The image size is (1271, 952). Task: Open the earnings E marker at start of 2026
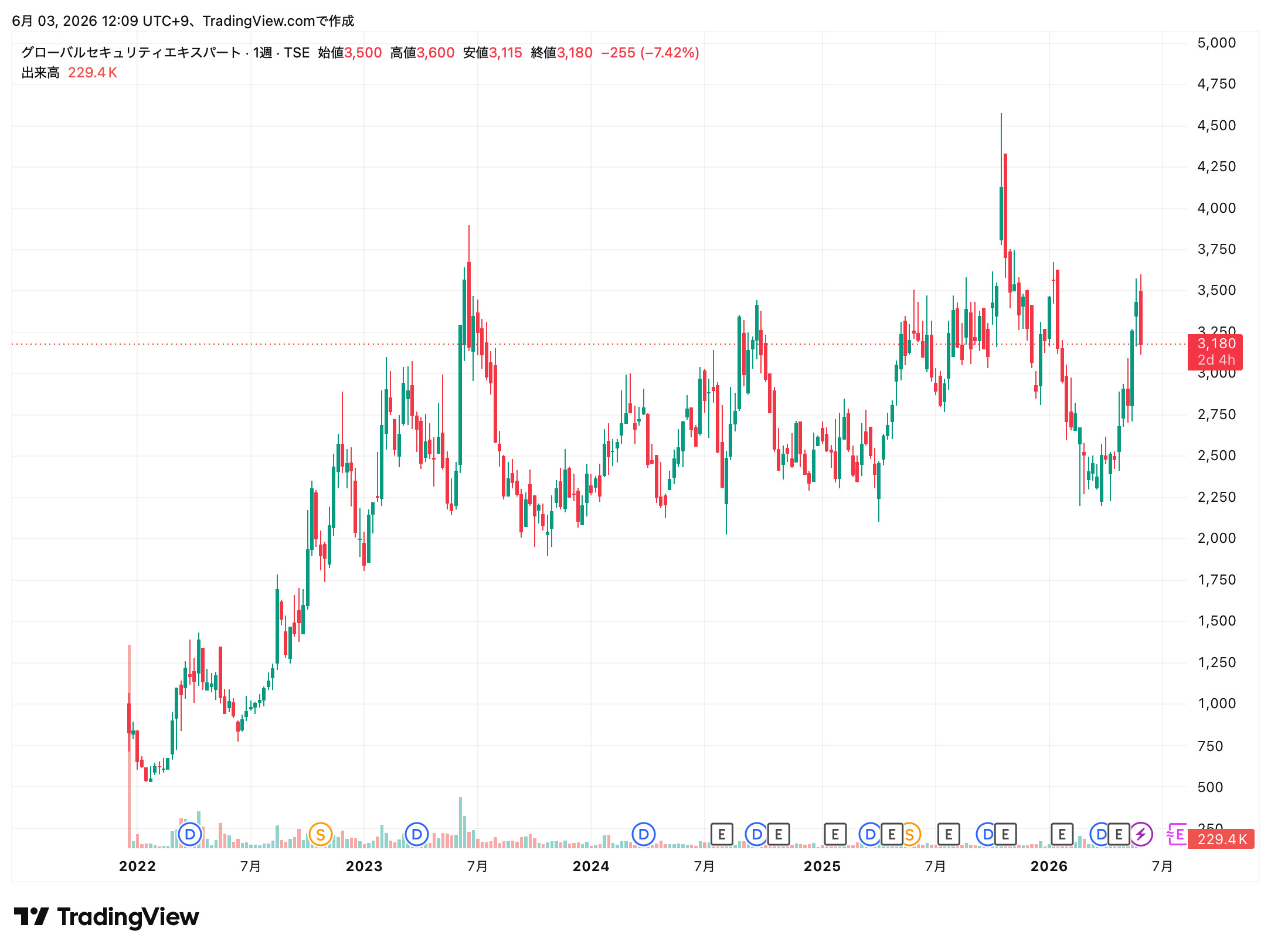click(1062, 834)
